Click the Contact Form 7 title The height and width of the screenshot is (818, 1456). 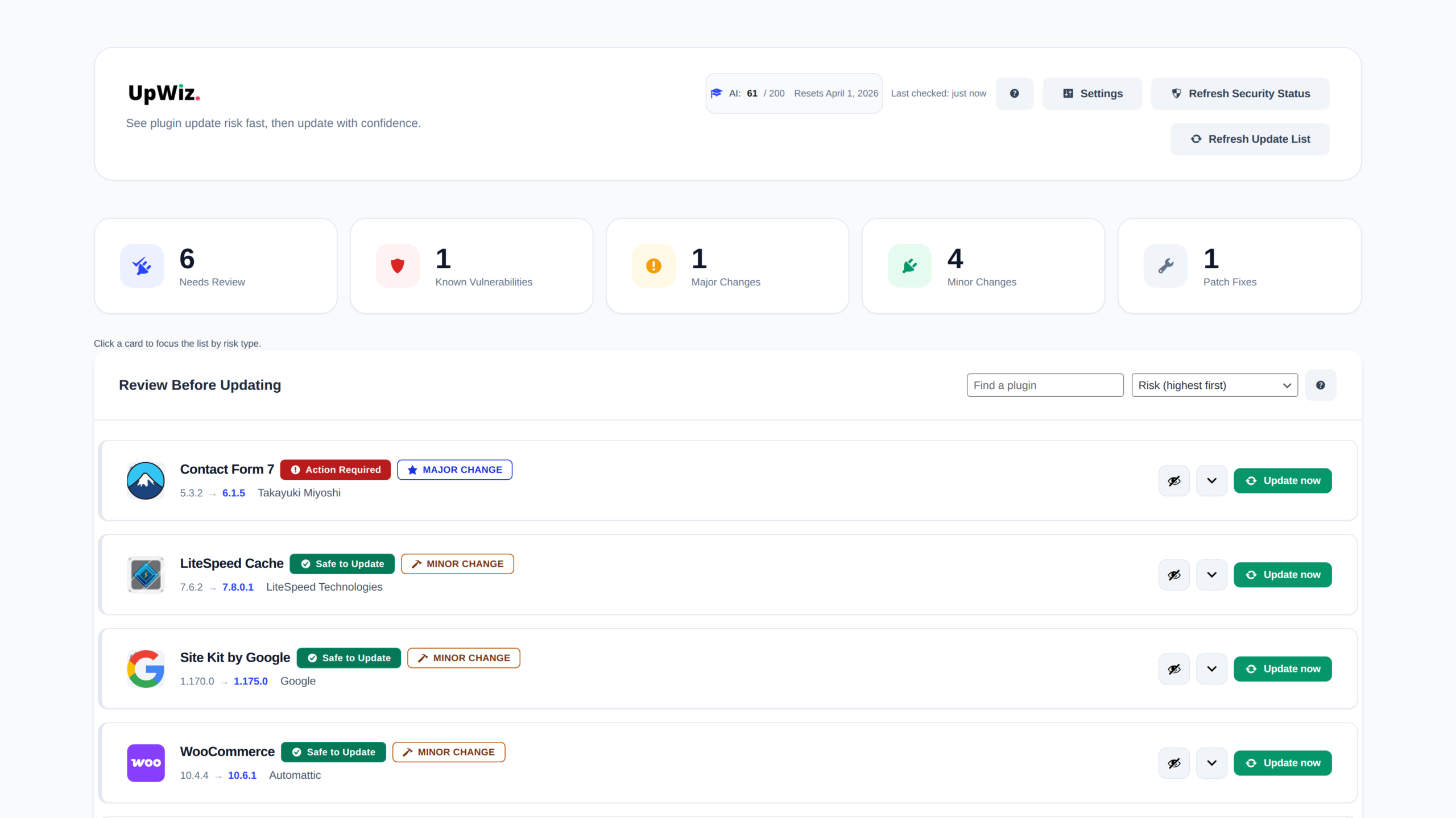point(227,470)
